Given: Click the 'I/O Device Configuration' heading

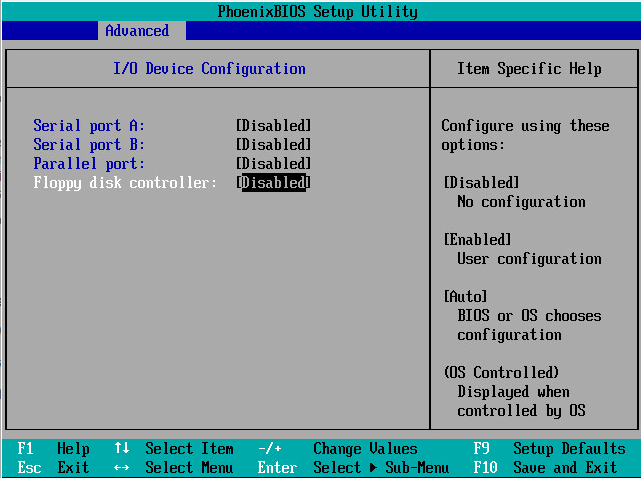Looking at the screenshot, I should 209,68.
